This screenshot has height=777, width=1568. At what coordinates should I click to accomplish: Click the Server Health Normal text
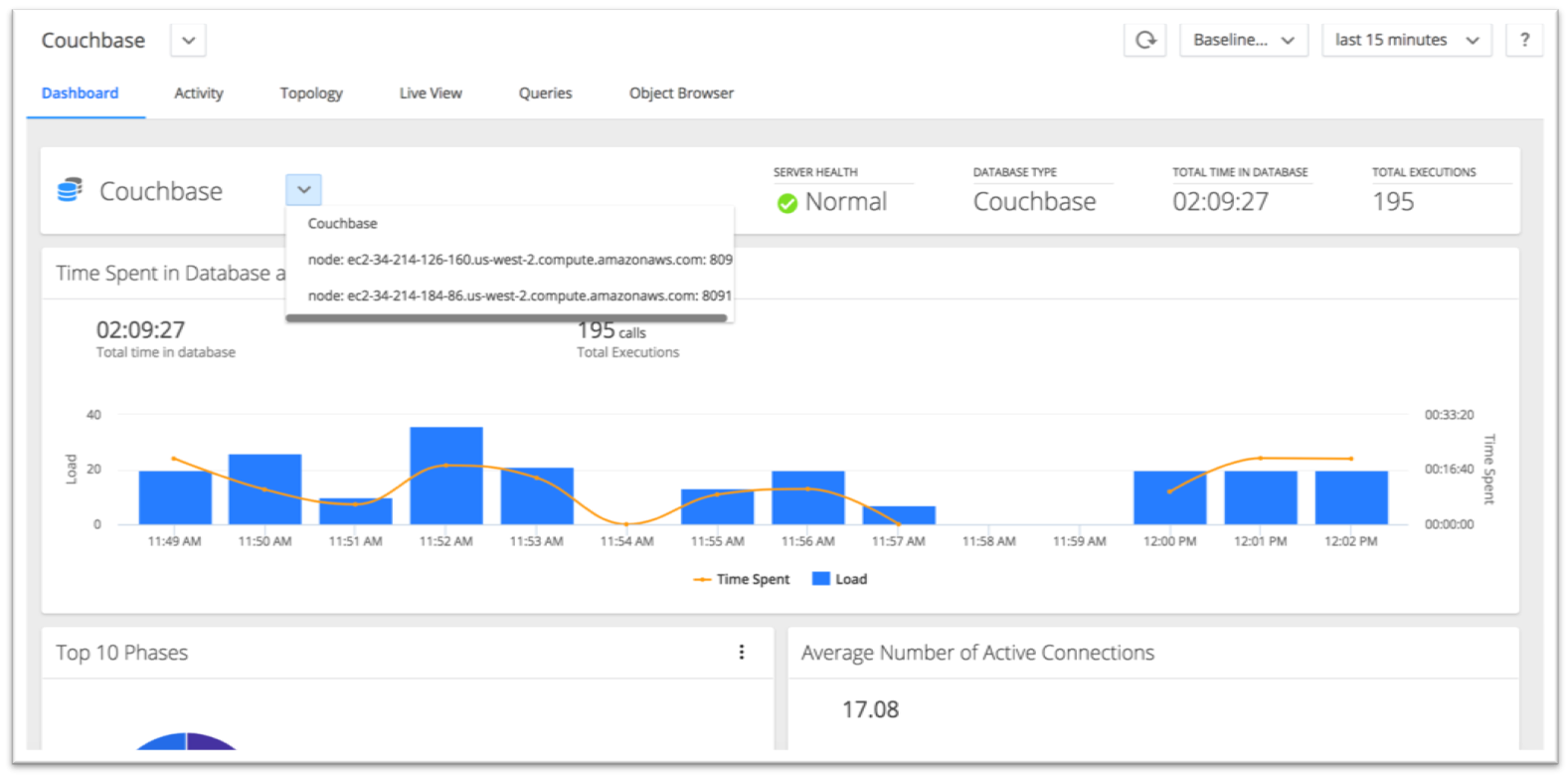point(846,202)
